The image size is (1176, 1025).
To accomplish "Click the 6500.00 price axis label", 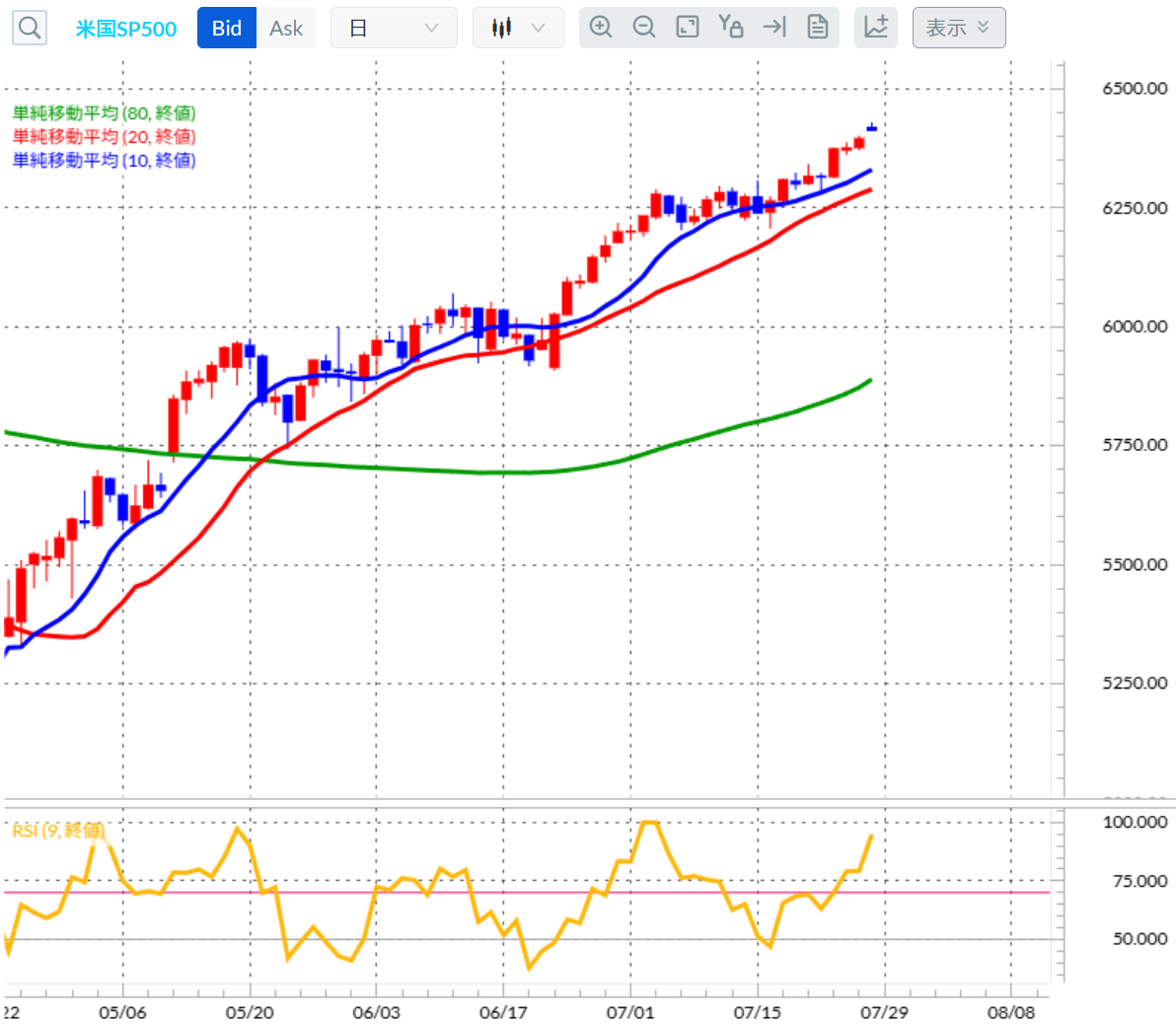I will [1135, 89].
